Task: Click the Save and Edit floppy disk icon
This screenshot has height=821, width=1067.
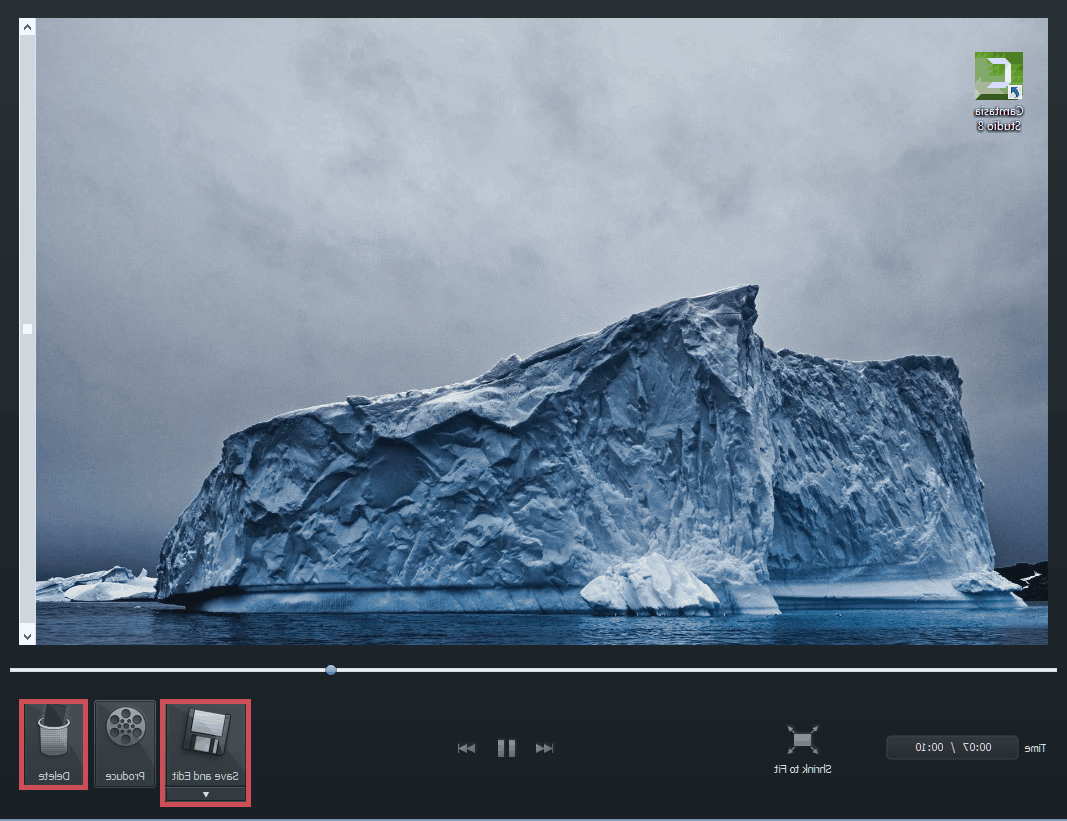Action: [x=206, y=732]
